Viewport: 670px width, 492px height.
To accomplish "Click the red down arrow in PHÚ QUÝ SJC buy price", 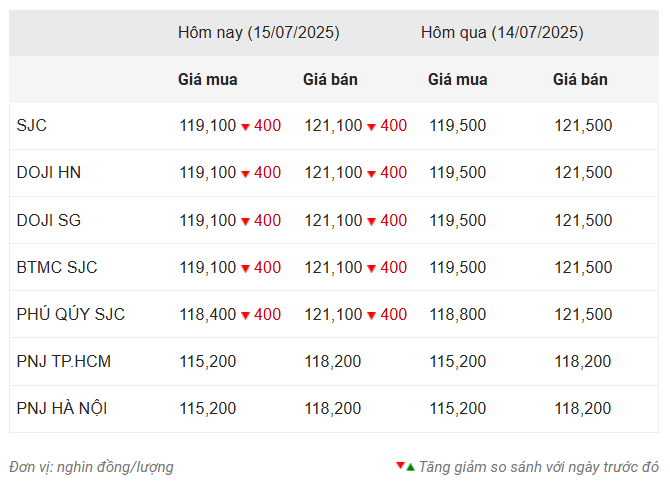I will tap(245, 316).
